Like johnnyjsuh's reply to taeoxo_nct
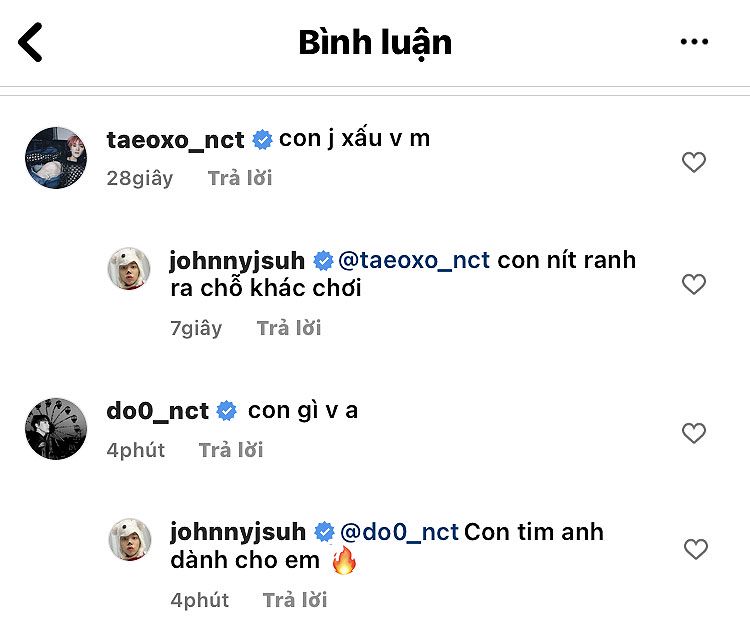The height and width of the screenshot is (629, 750). point(694,284)
